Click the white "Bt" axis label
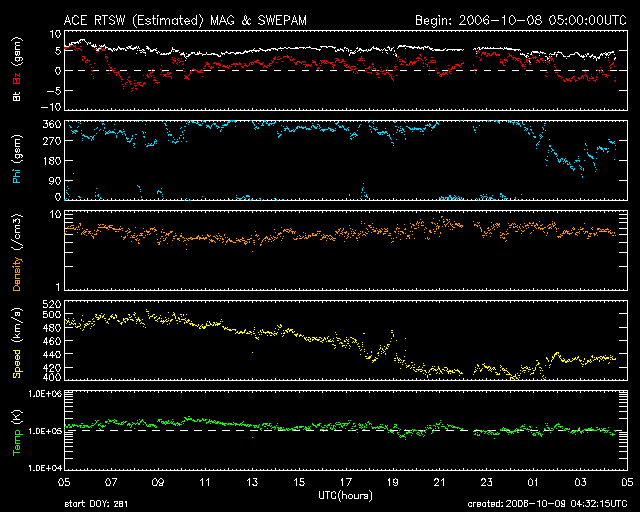The height and width of the screenshot is (512, 640). click(17, 97)
